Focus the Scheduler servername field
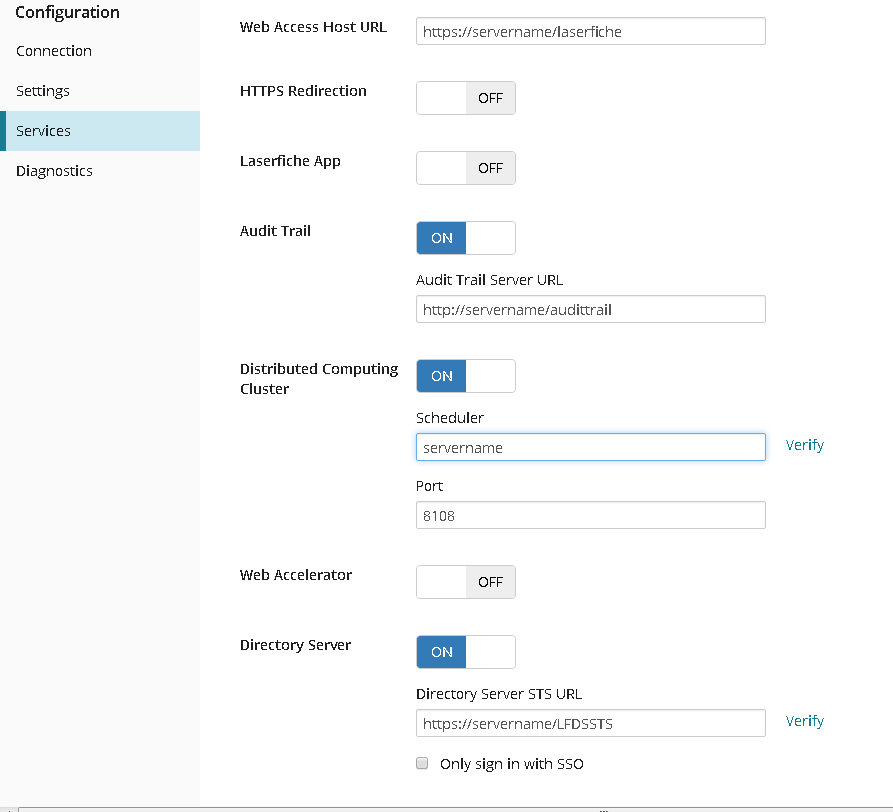Image resolution: width=893 pixels, height=812 pixels. point(591,447)
